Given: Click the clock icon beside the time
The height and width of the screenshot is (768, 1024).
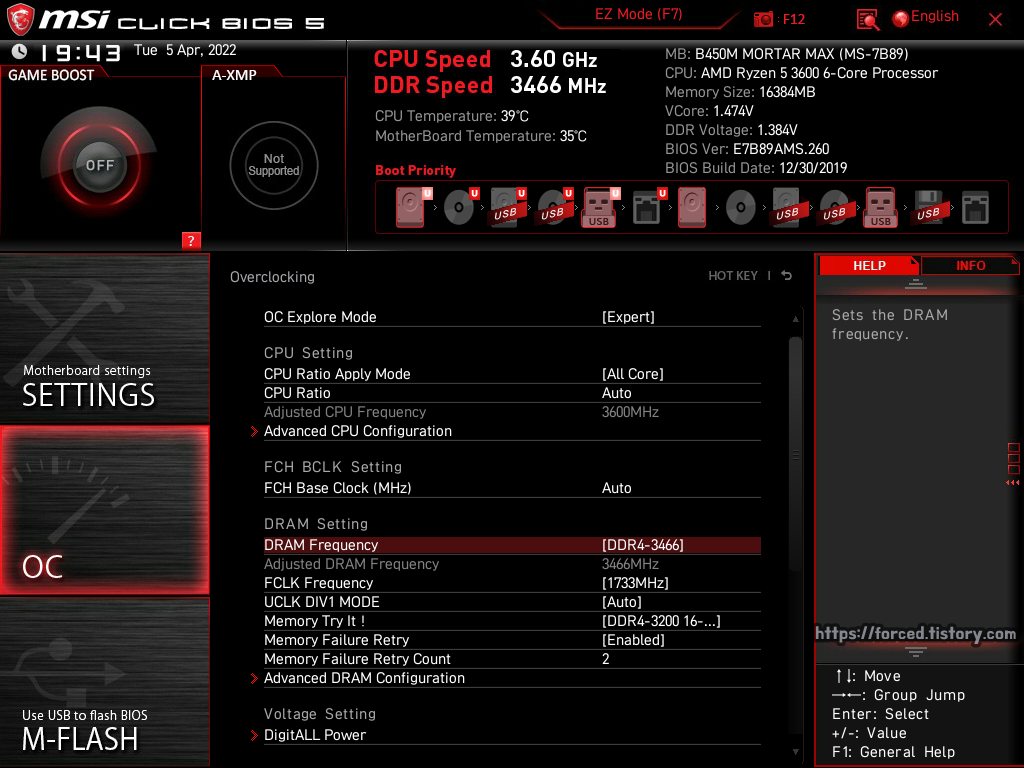Looking at the screenshot, I should click(20, 51).
